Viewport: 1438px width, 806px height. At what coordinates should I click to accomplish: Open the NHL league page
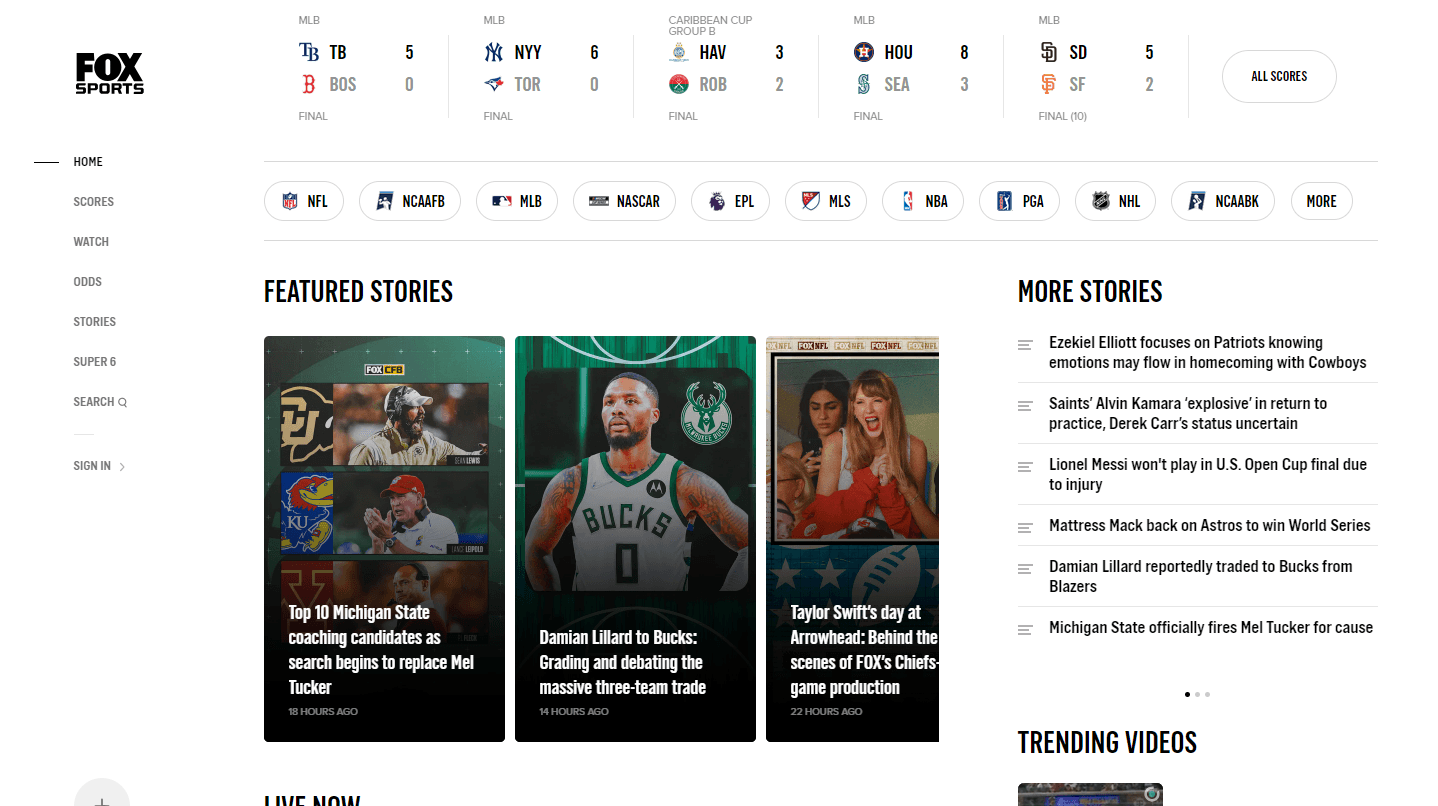point(1115,201)
